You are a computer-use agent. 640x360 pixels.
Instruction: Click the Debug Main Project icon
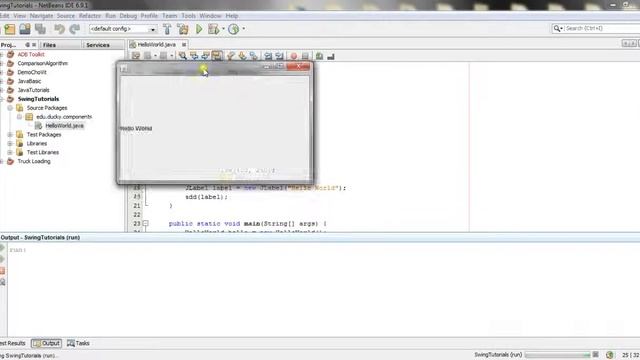pyautogui.click(x=213, y=29)
